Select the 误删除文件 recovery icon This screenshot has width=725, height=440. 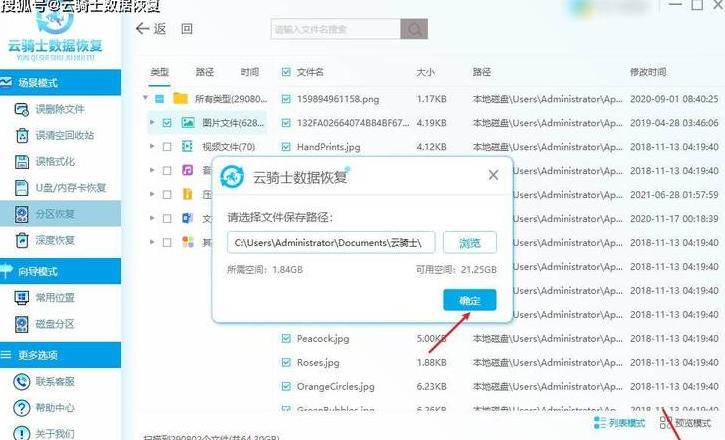(x=22, y=110)
